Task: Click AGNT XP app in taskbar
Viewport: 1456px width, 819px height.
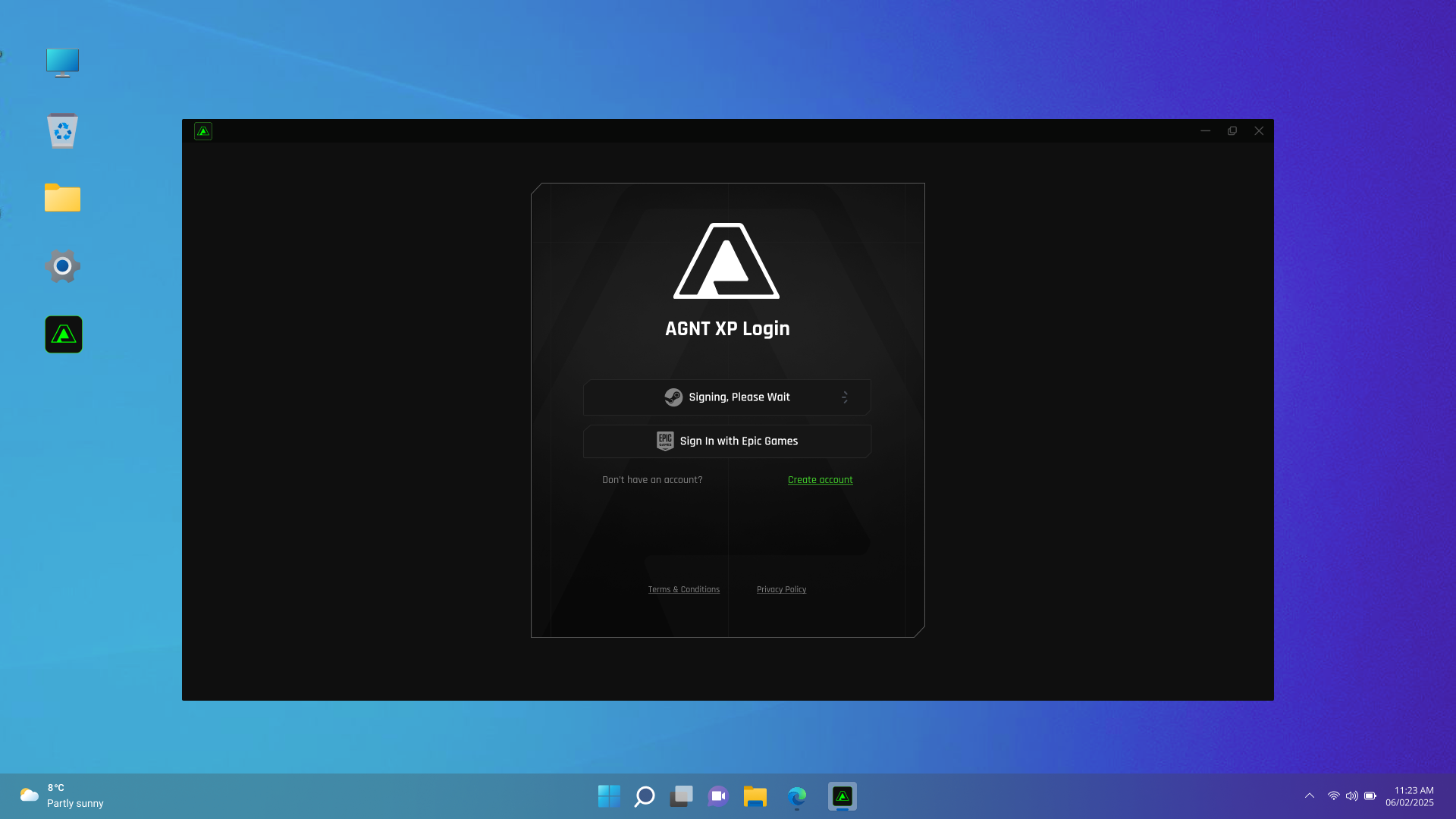Action: [x=843, y=796]
